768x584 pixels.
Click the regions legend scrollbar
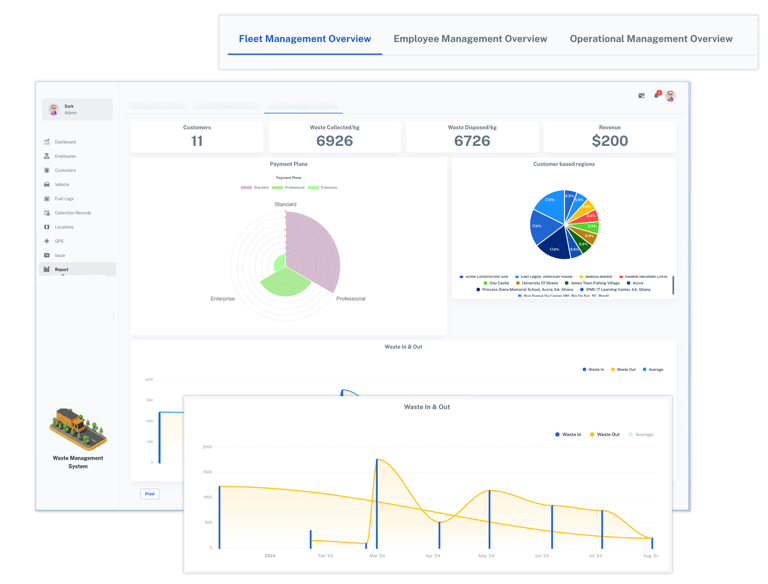673,285
